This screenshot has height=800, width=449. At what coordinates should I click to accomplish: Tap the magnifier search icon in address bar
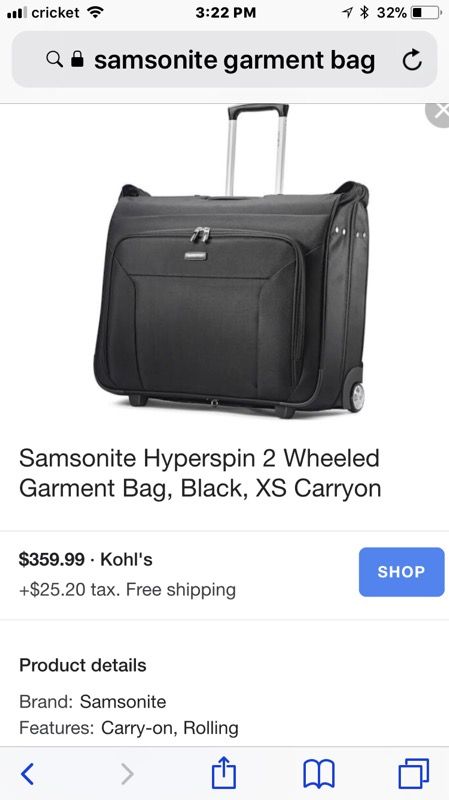[55, 60]
